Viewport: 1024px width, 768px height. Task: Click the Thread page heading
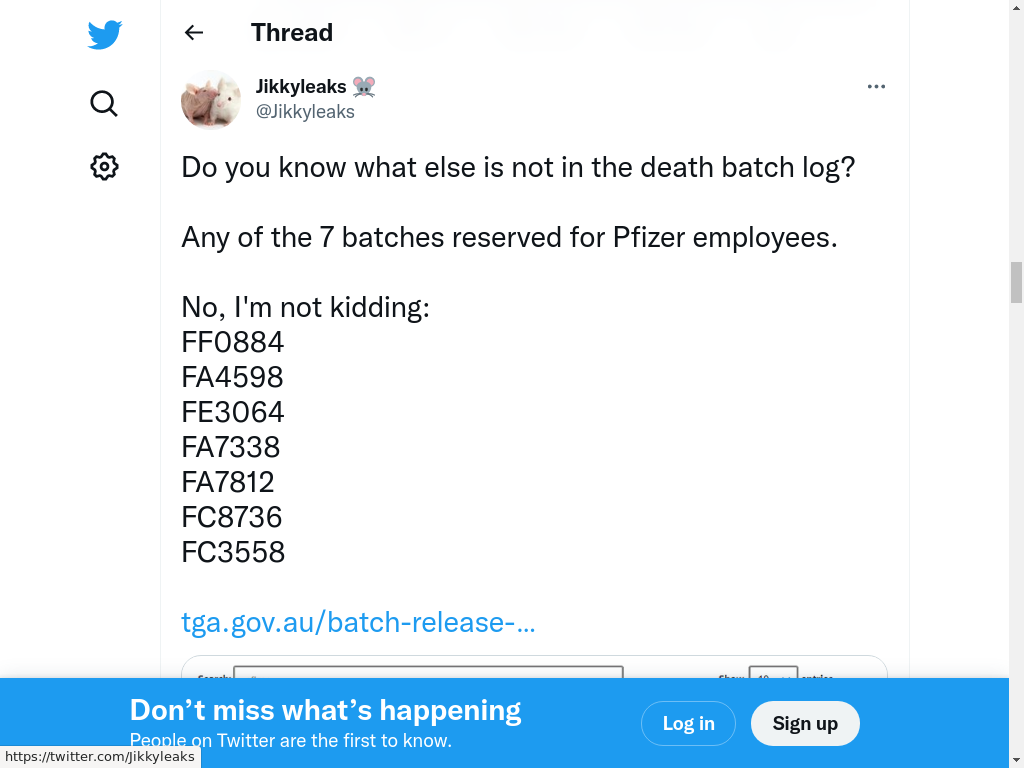pos(292,33)
